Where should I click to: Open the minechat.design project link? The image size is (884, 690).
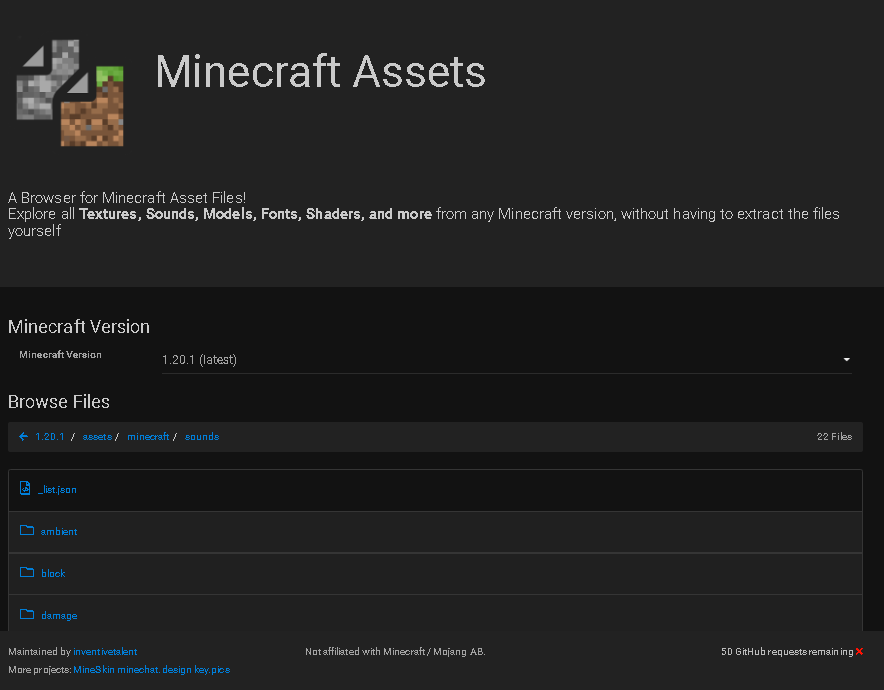(x=154, y=670)
